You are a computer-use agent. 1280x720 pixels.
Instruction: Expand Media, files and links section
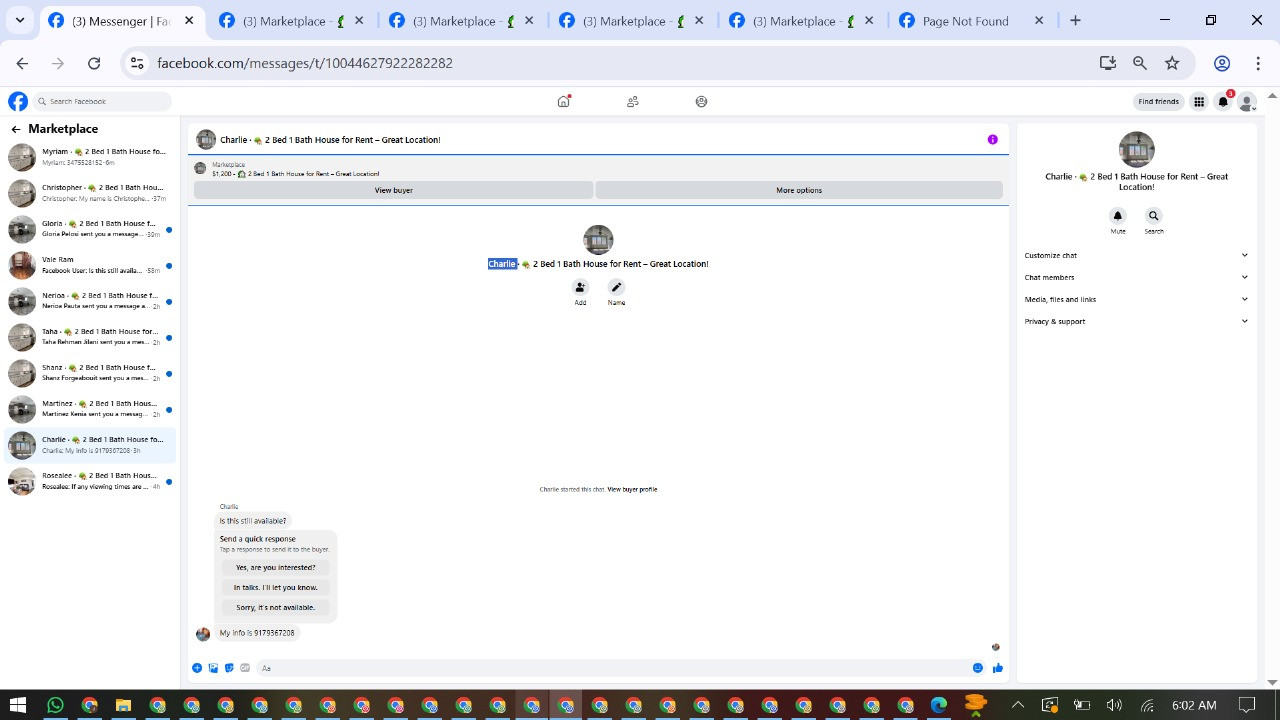tap(1136, 299)
